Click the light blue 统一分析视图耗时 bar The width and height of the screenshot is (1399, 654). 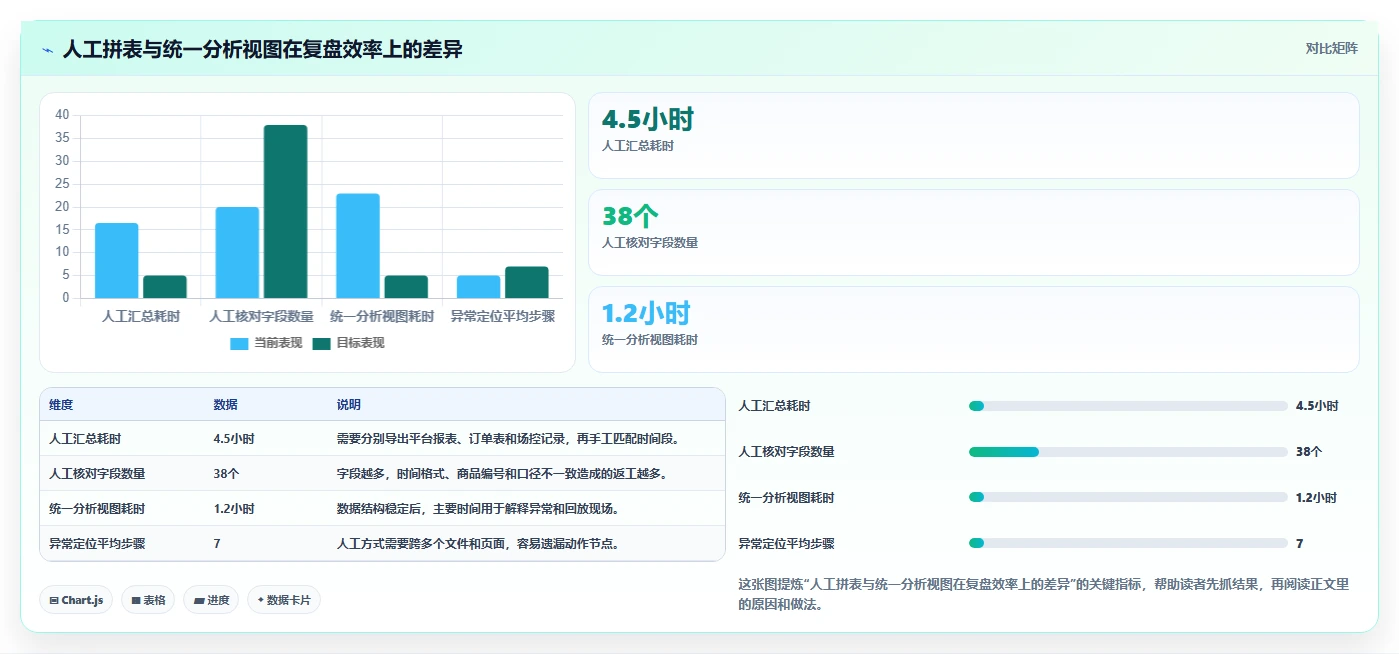pos(358,245)
